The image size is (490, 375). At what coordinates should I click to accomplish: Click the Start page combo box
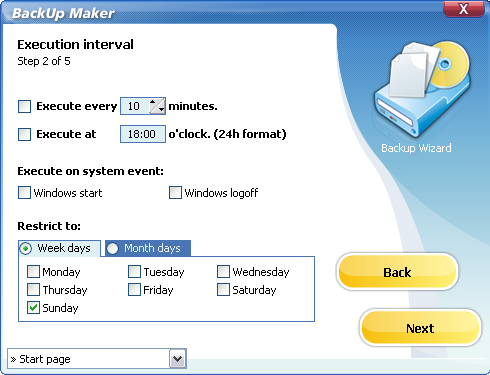click(x=97, y=359)
